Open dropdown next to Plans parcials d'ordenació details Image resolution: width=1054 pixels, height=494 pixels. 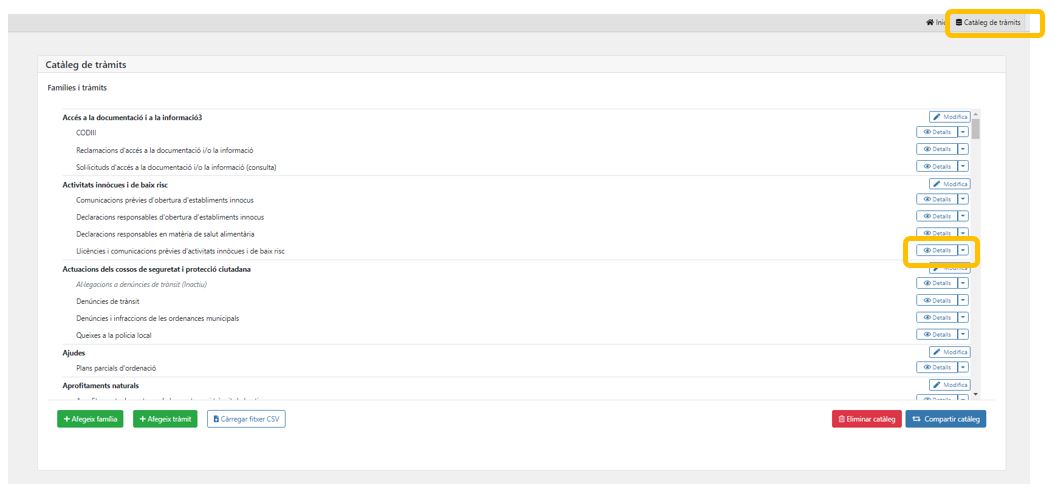pos(963,368)
